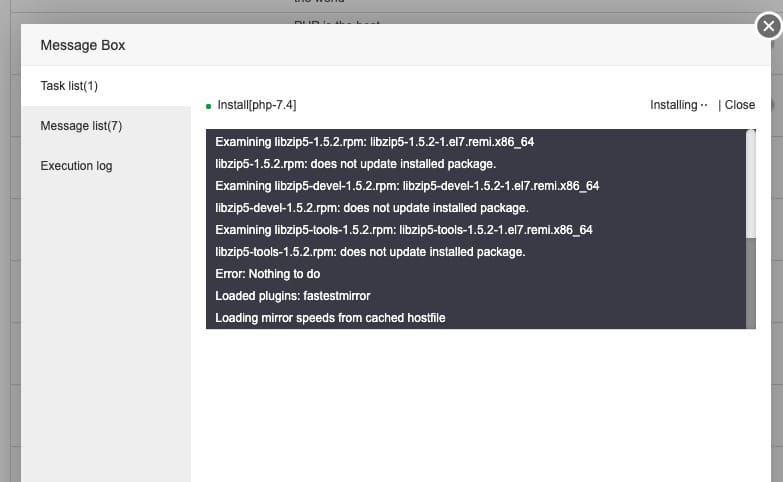783x482 pixels.
Task: Click the log output scrollbar thumb
Action: coord(751,186)
